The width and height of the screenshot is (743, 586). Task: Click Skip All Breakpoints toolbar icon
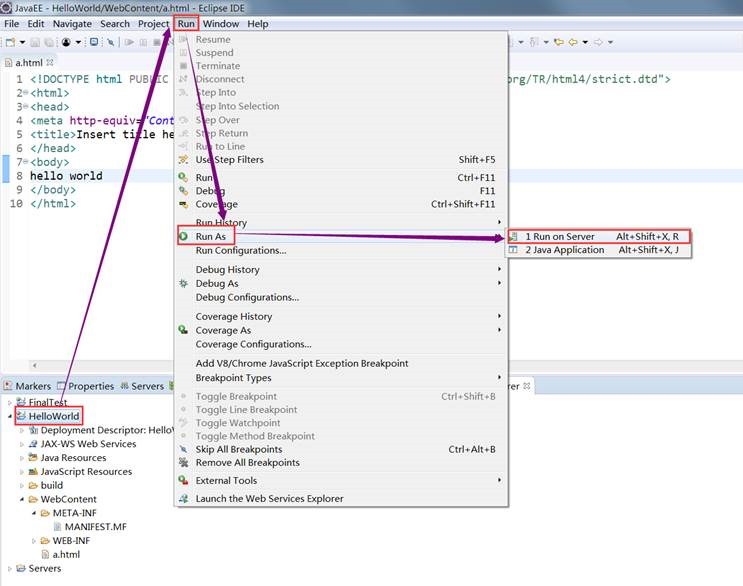[110, 42]
